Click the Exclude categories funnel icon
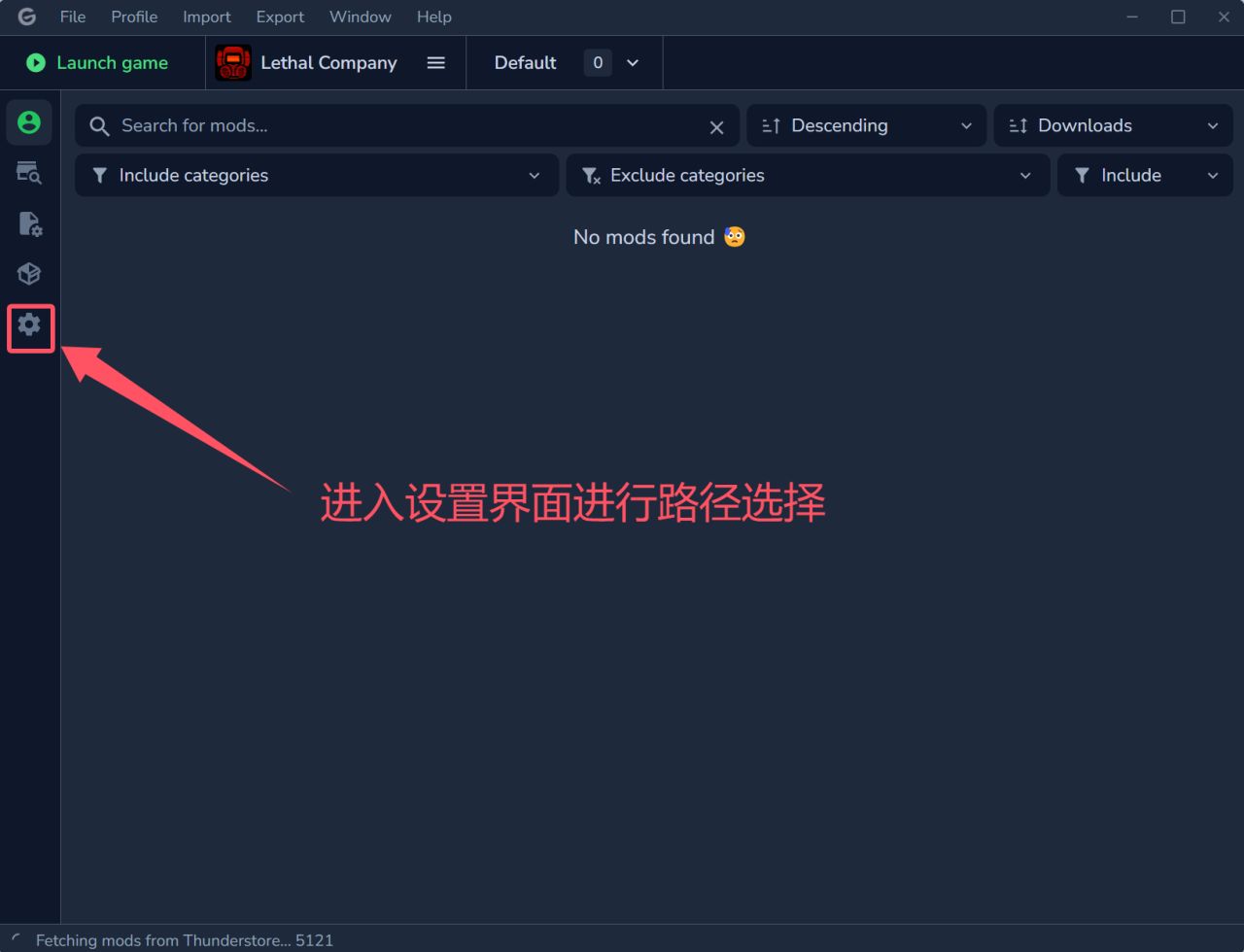Viewport: 1244px width, 952px height. pyautogui.click(x=591, y=176)
